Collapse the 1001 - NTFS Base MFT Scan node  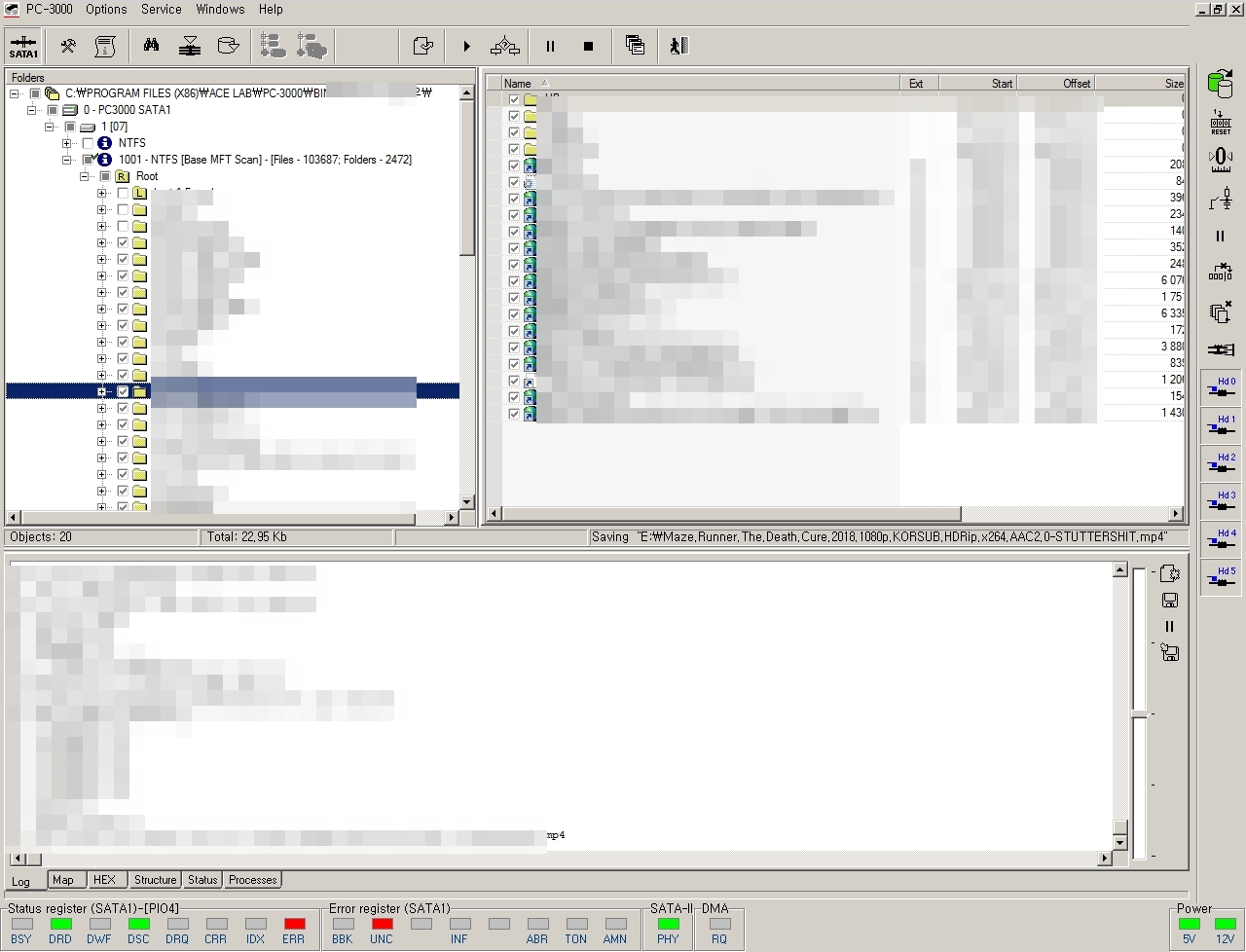click(x=67, y=160)
